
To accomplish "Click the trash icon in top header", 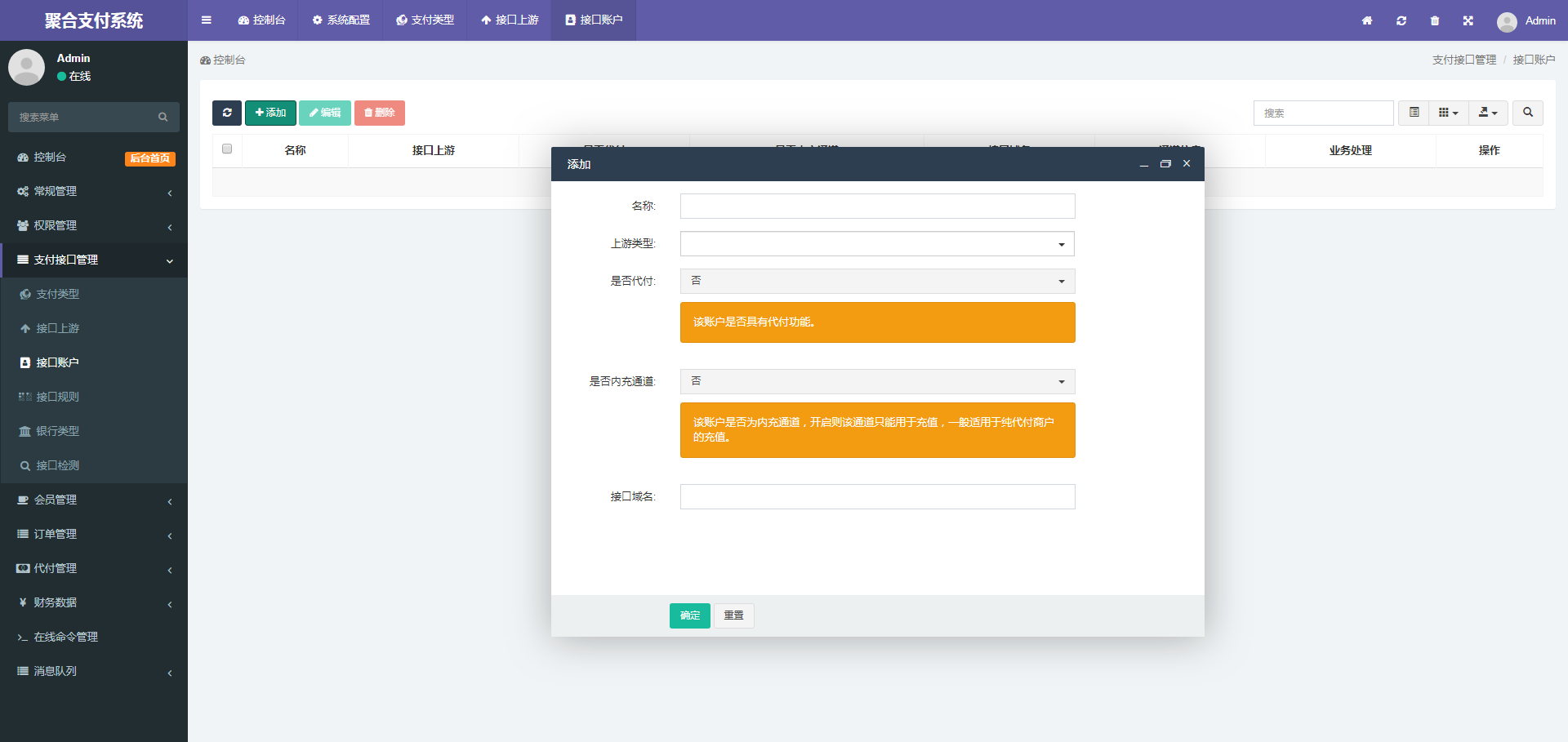I will pos(1434,20).
